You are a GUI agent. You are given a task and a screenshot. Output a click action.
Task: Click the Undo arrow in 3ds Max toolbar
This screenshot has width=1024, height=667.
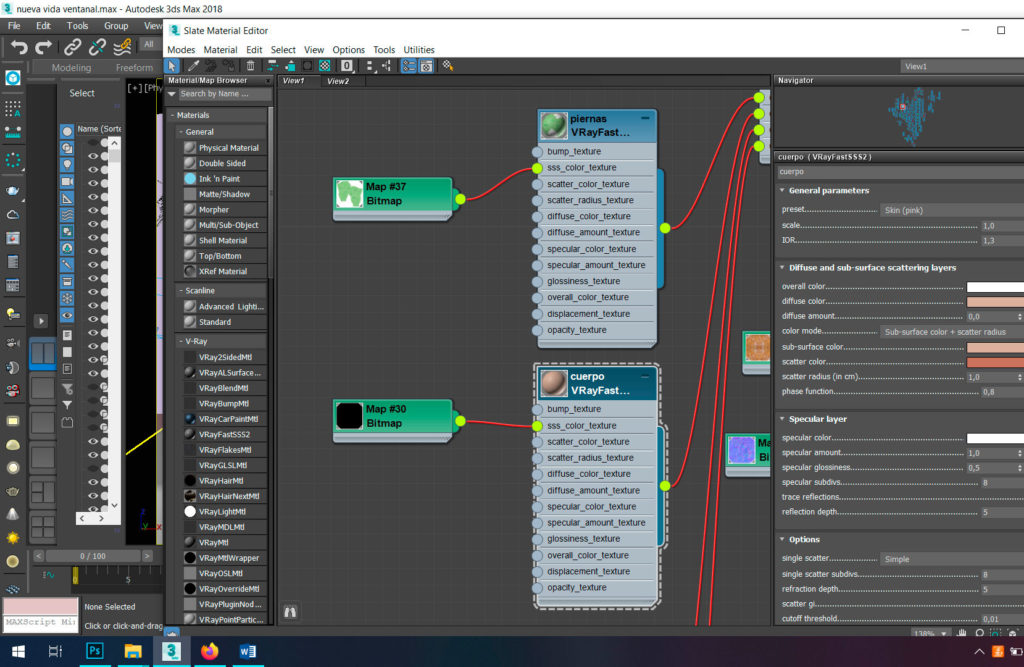pyautogui.click(x=17, y=47)
